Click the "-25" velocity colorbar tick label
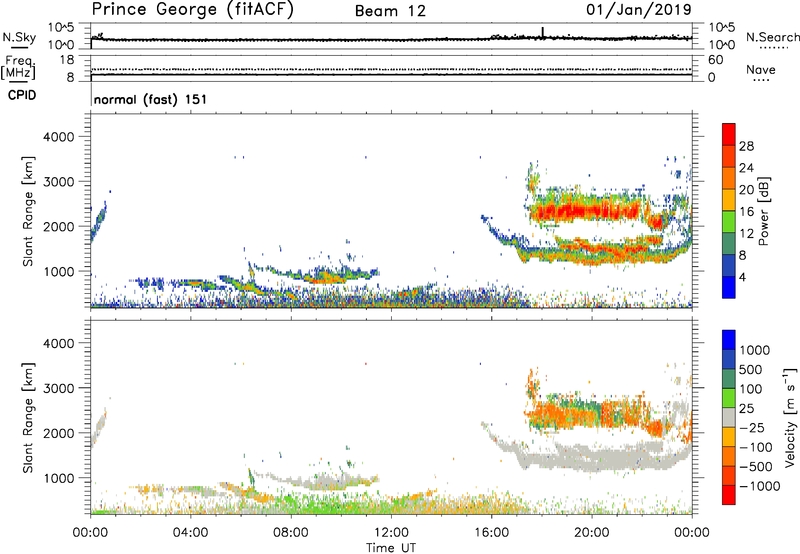800x554 pixels. coord(752,427)
